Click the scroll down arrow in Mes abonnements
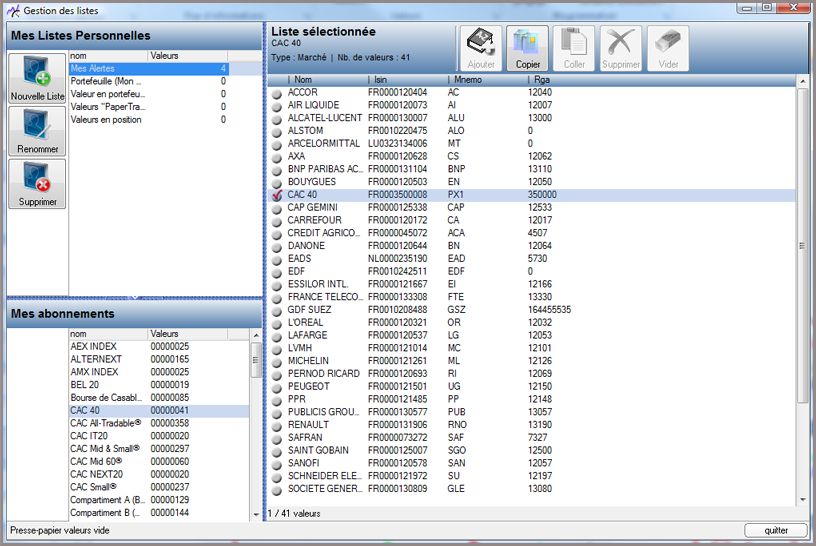The width and height of the screenshot is (816, 546). (x=256, y=514)
